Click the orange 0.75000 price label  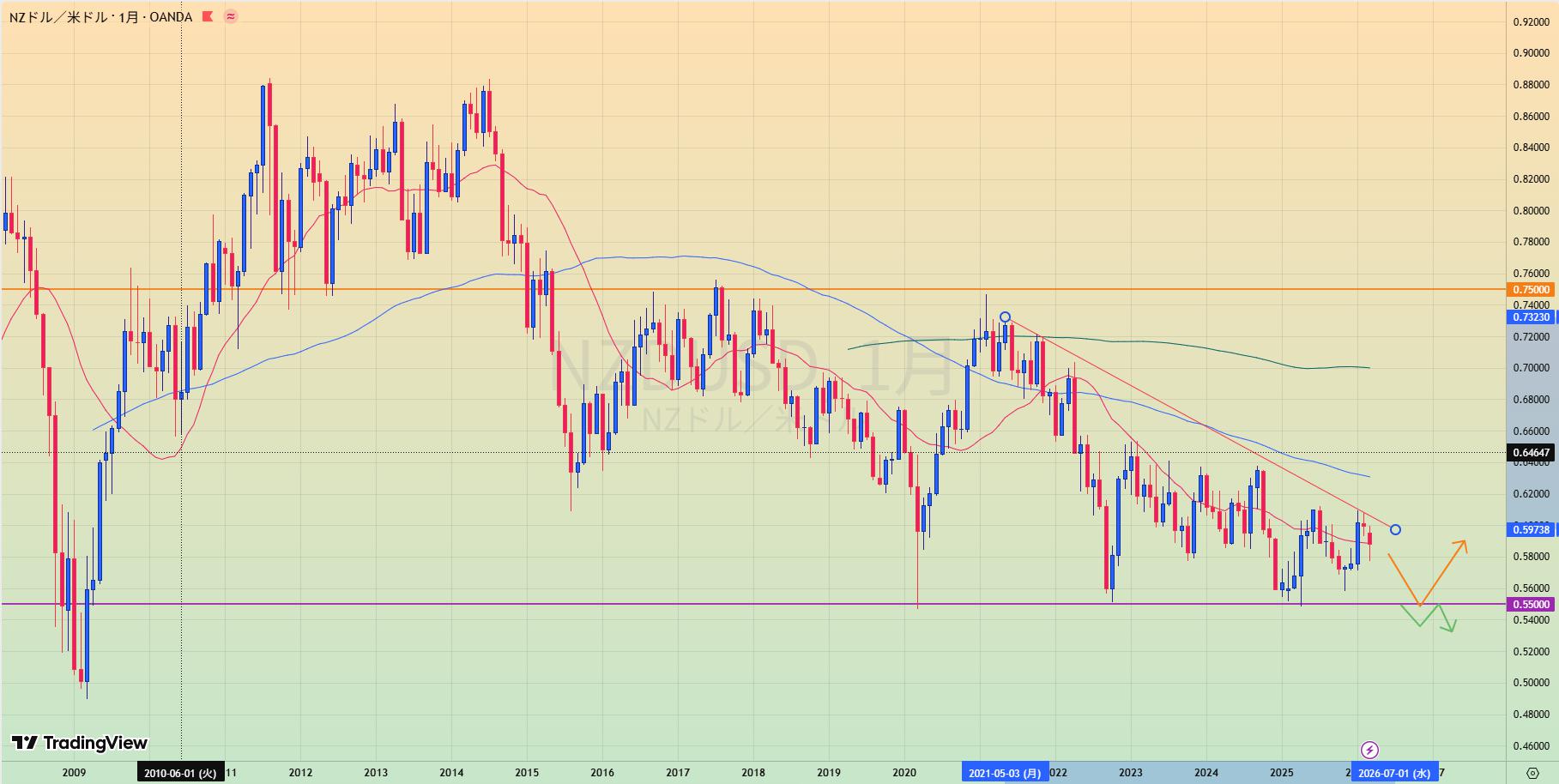pos(1531,290)
